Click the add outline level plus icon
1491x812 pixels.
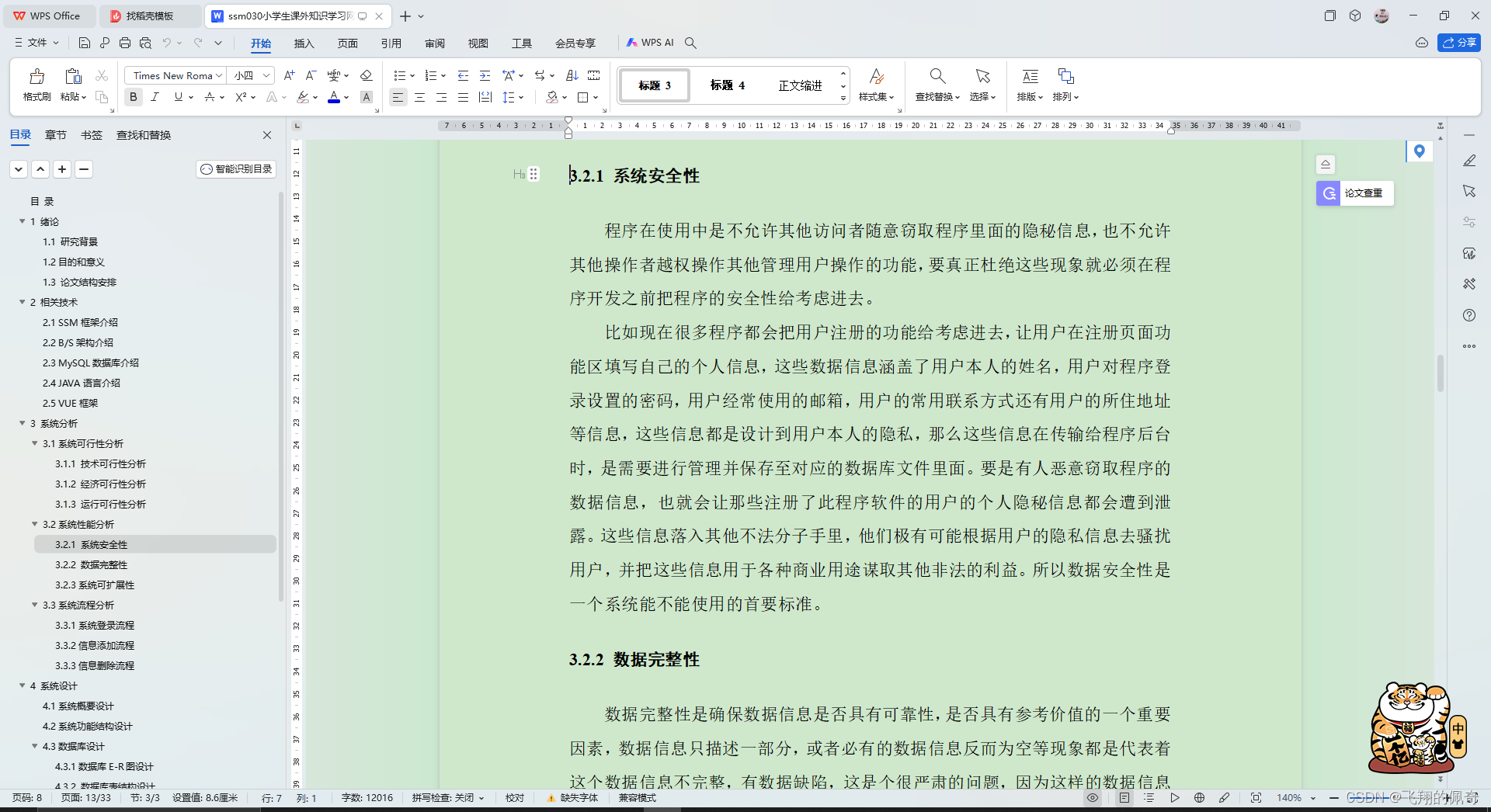click(x=62, y=169)
